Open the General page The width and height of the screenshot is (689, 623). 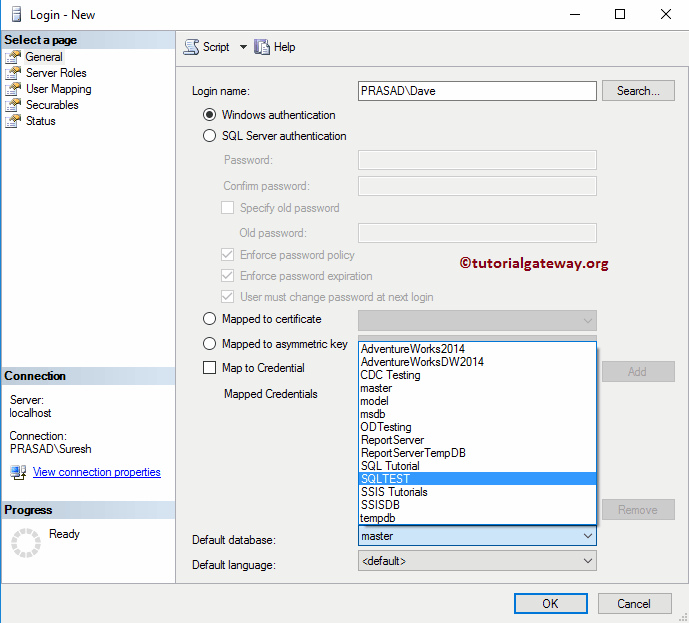tap(44, 57)
